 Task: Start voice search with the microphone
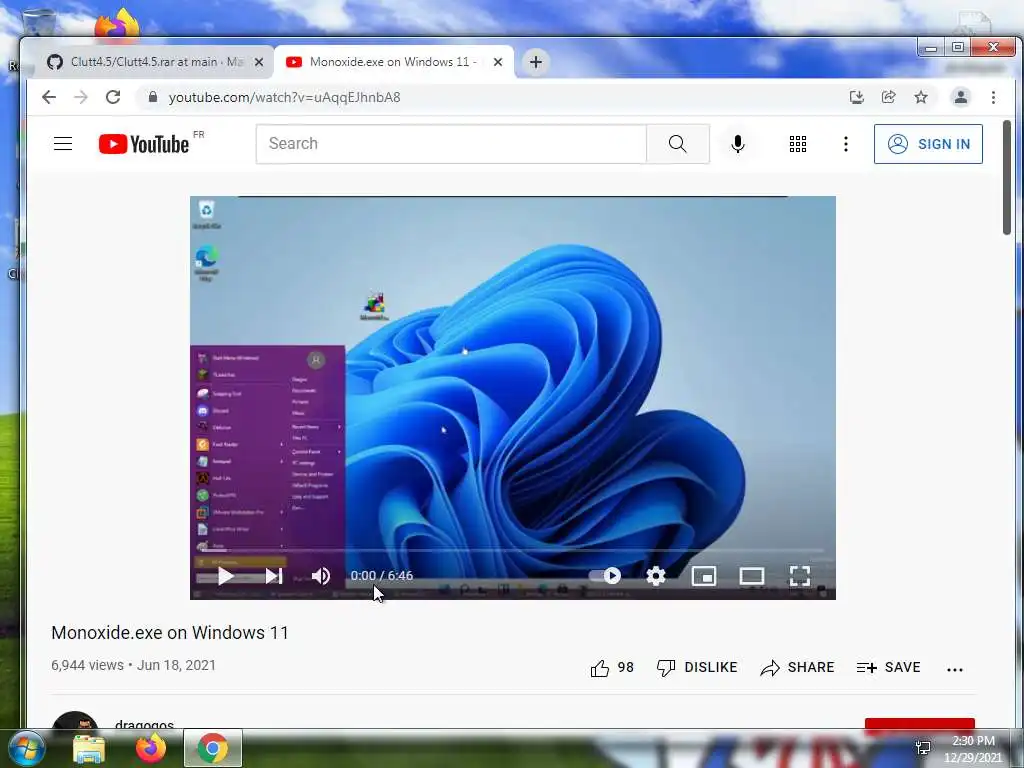(738, 144)
